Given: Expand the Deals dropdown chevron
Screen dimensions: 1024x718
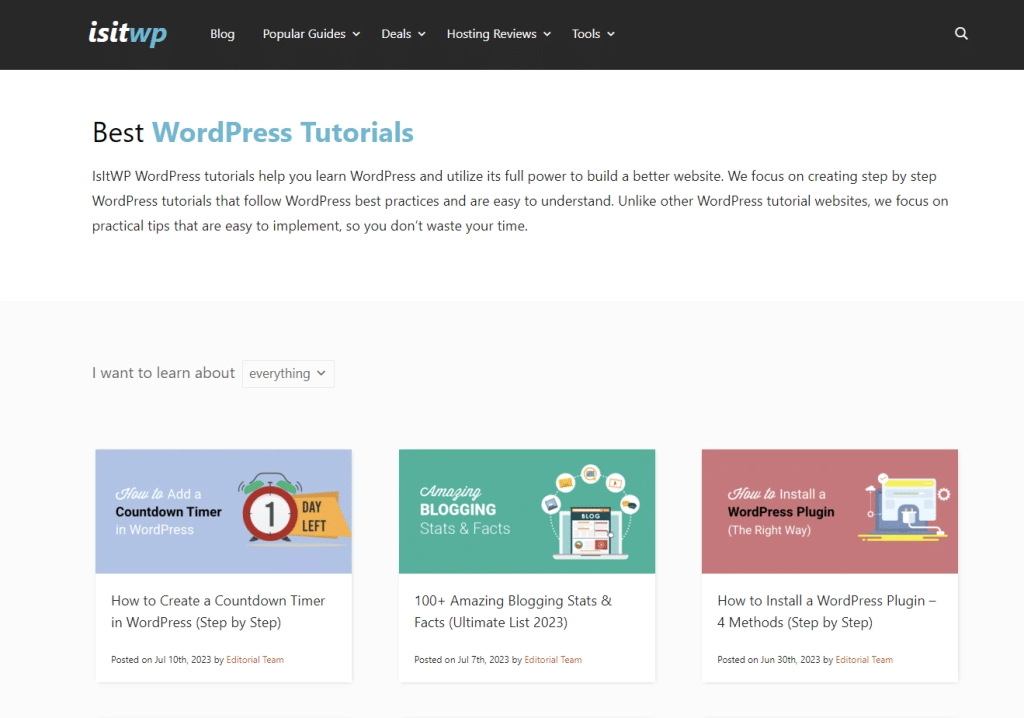Looking at the screenshot, I should (421, 34).
